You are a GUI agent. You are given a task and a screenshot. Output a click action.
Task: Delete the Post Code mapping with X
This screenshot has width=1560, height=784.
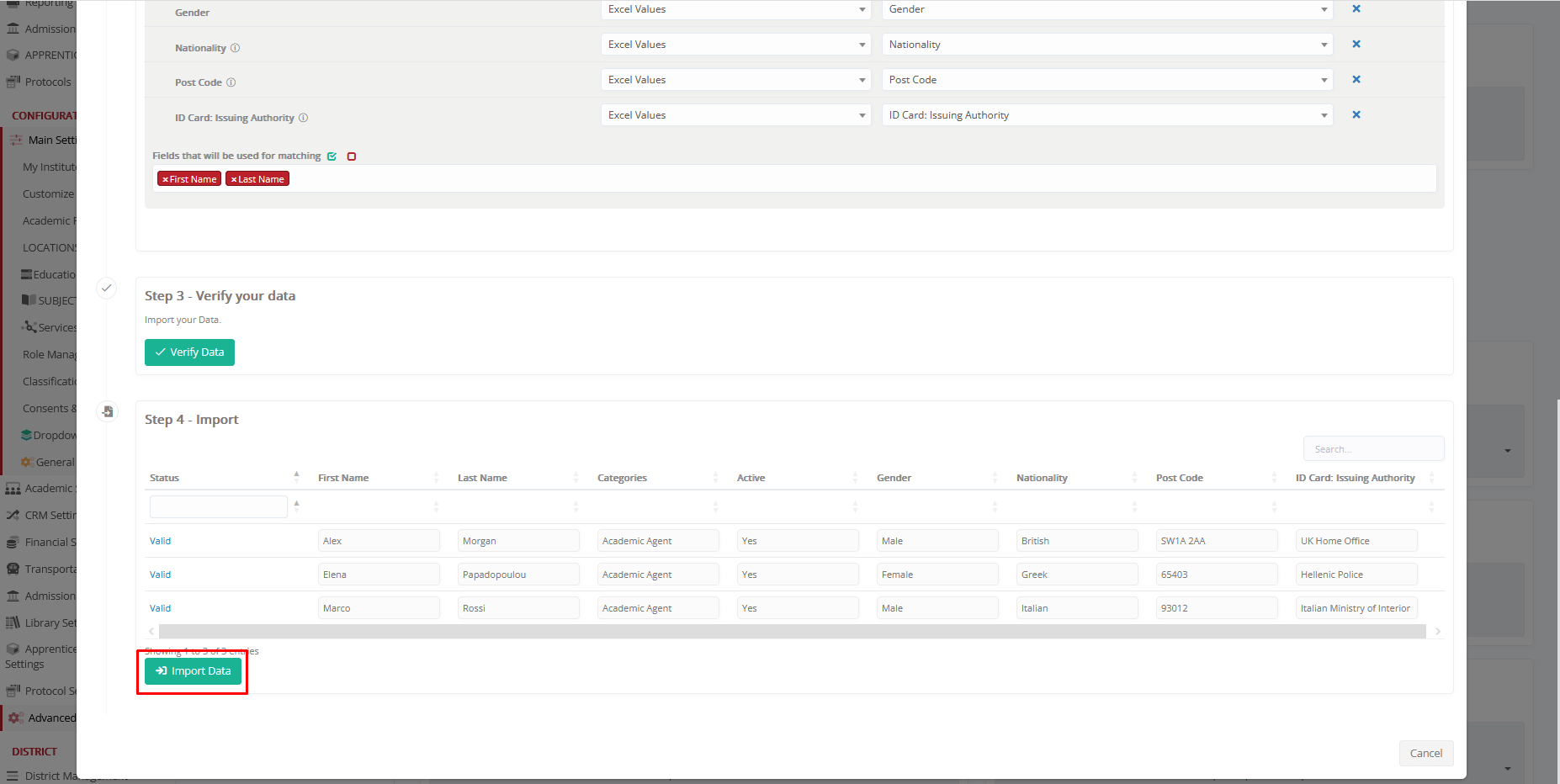click(x=1356, y=80)
